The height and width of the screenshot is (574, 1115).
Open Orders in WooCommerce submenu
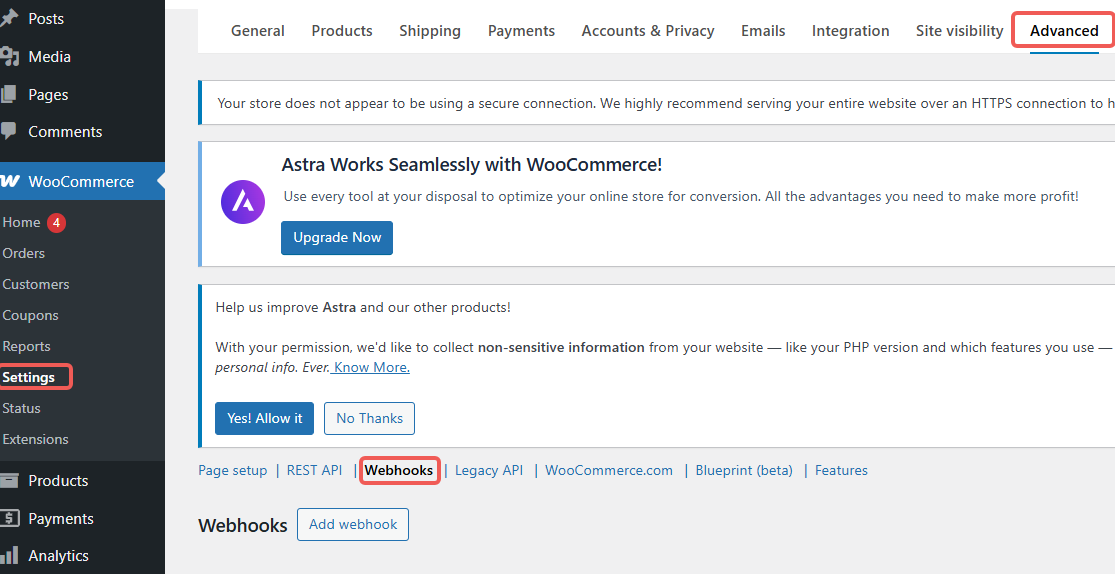click(x=23, y=253)
